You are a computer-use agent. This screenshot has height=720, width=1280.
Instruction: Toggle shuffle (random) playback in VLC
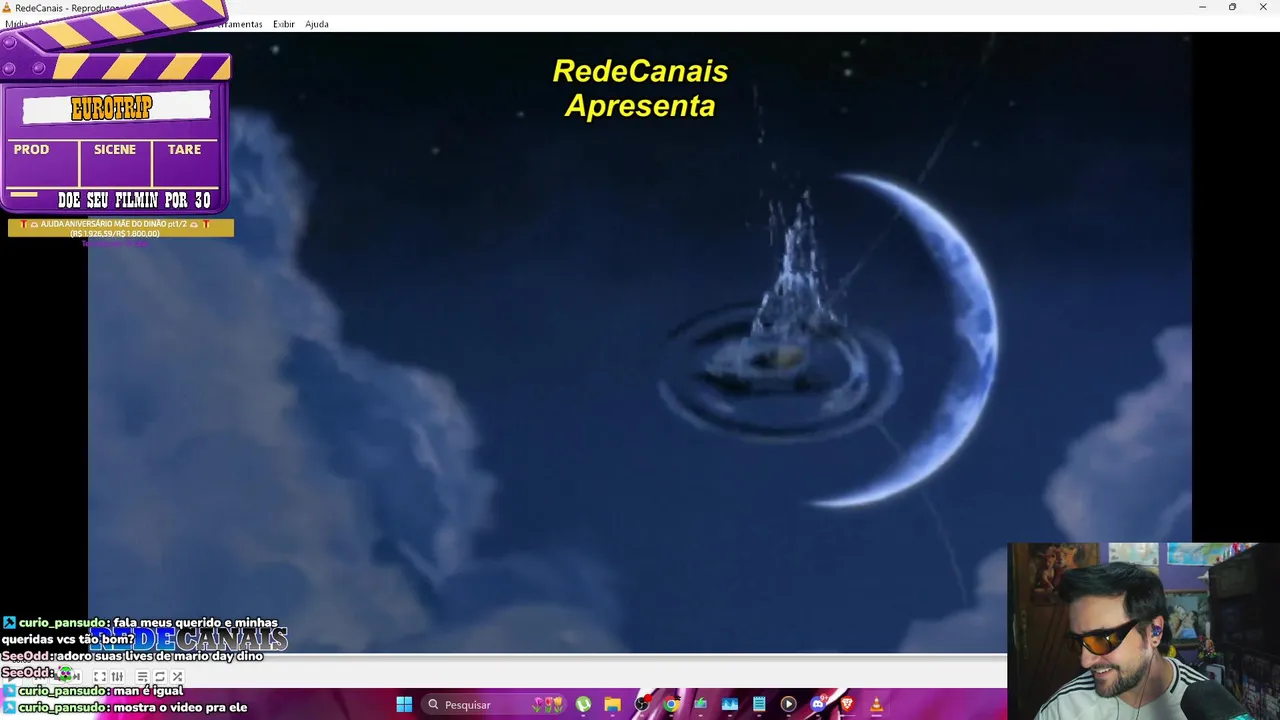(x=177, y=677)
